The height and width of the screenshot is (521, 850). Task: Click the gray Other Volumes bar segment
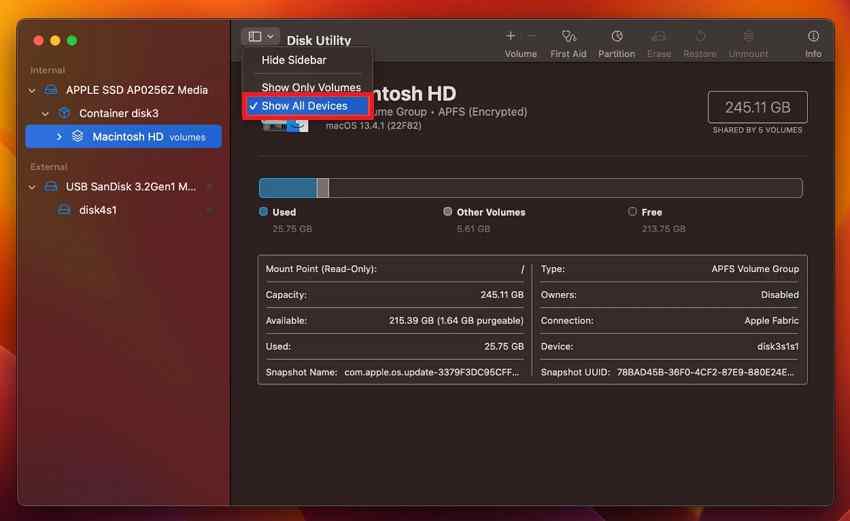tap(323, 188)
